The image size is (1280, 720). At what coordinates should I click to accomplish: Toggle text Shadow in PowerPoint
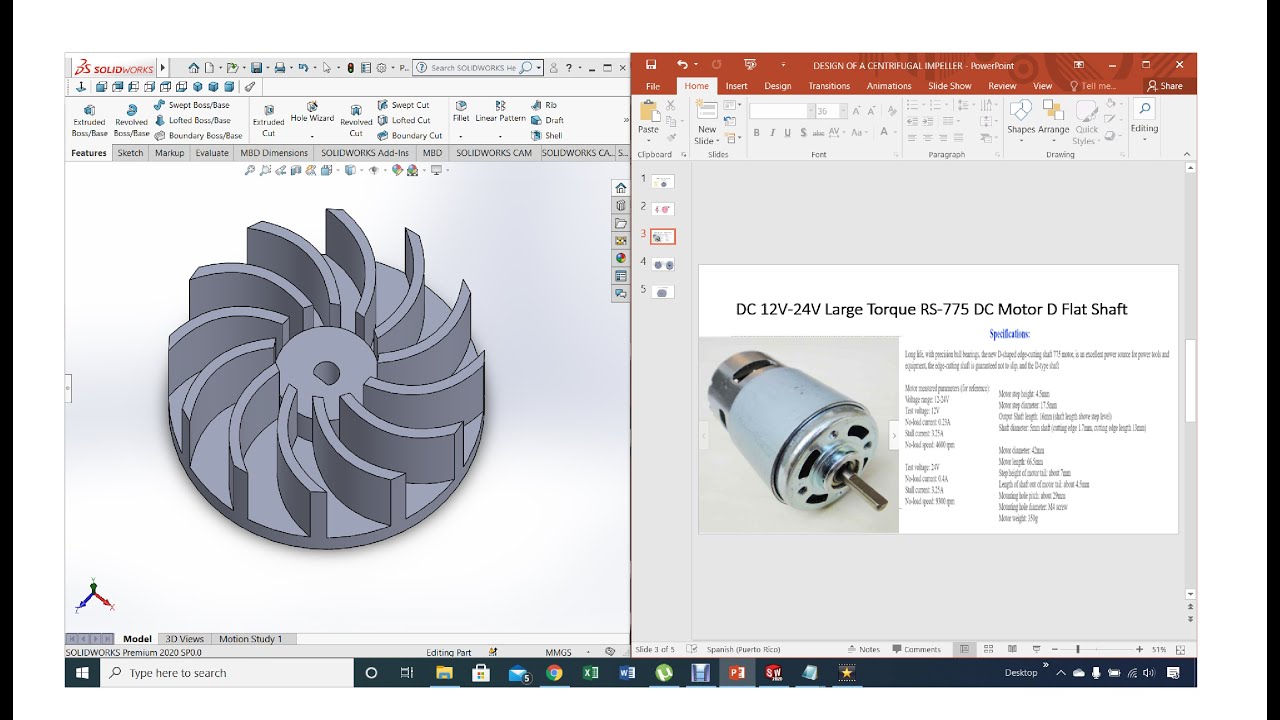click(805, 132)
